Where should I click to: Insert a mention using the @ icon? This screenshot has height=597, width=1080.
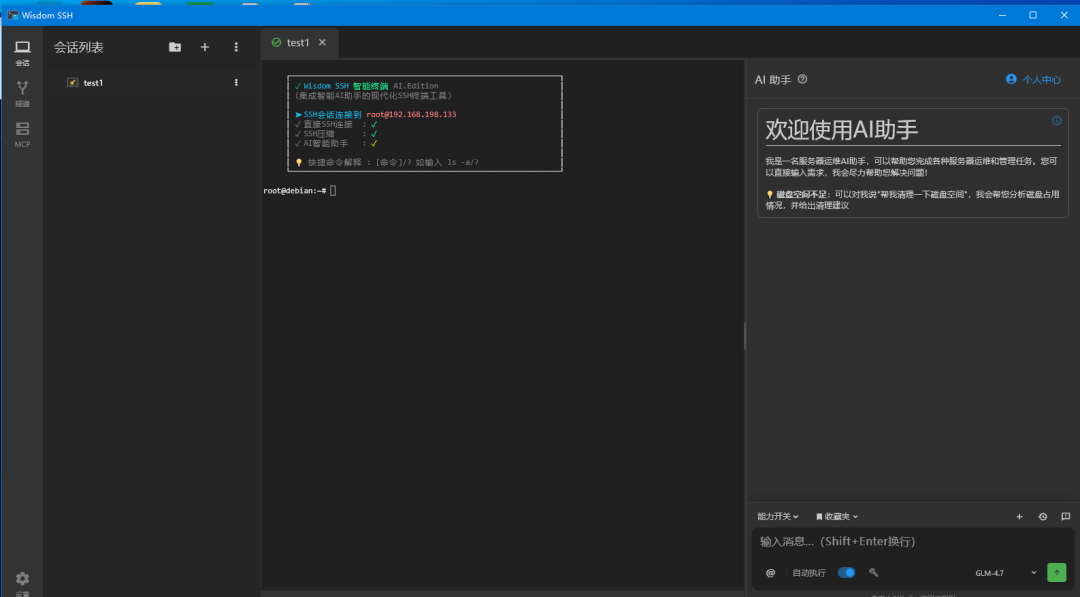(770, 572)
